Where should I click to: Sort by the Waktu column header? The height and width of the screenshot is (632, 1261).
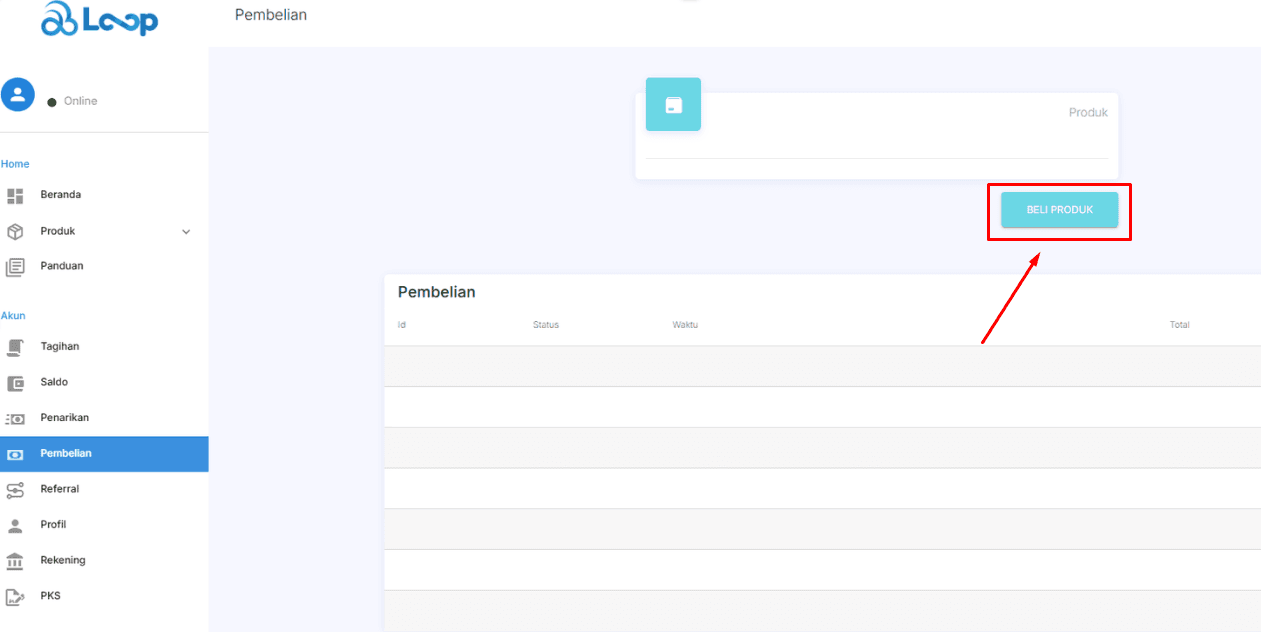tap(685, 325)
